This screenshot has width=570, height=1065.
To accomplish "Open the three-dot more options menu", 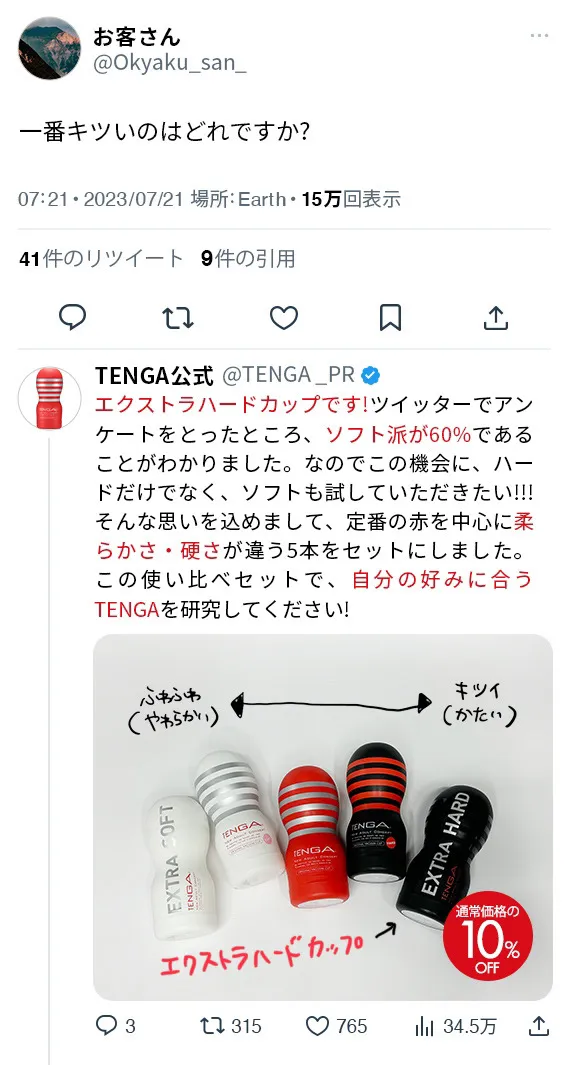I will pyautogui.click(x=539, y=36).
